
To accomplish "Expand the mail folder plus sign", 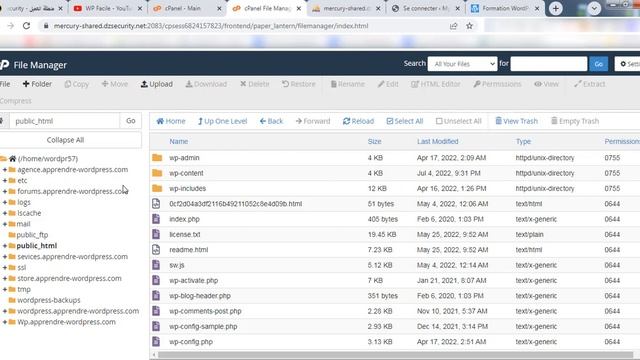I will [5, 224].
